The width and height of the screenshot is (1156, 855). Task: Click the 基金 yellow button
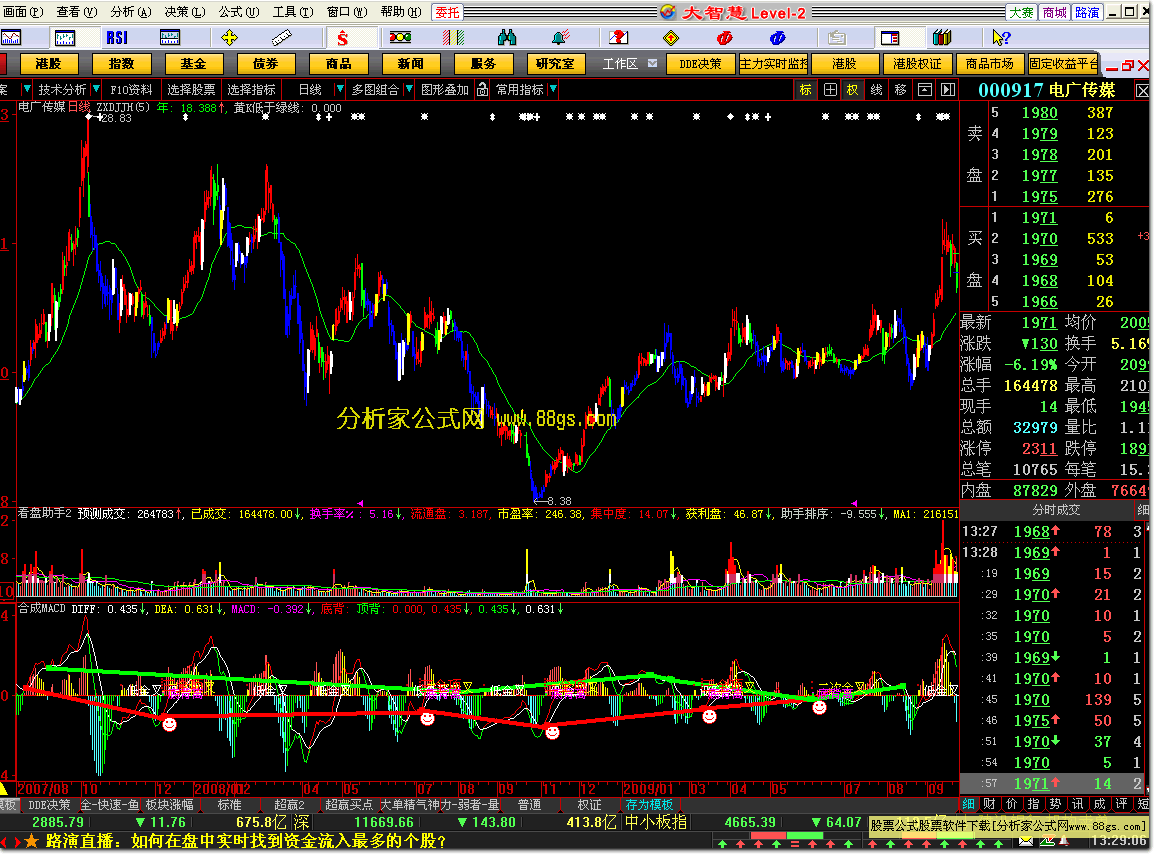pyautogui.click(x=192, y=64)
